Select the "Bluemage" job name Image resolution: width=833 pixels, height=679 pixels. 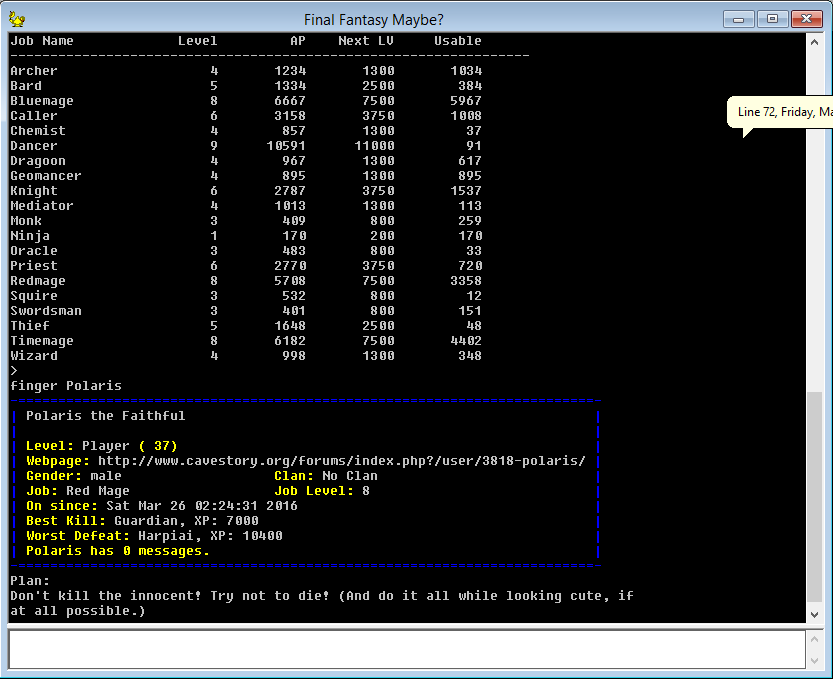42,100
